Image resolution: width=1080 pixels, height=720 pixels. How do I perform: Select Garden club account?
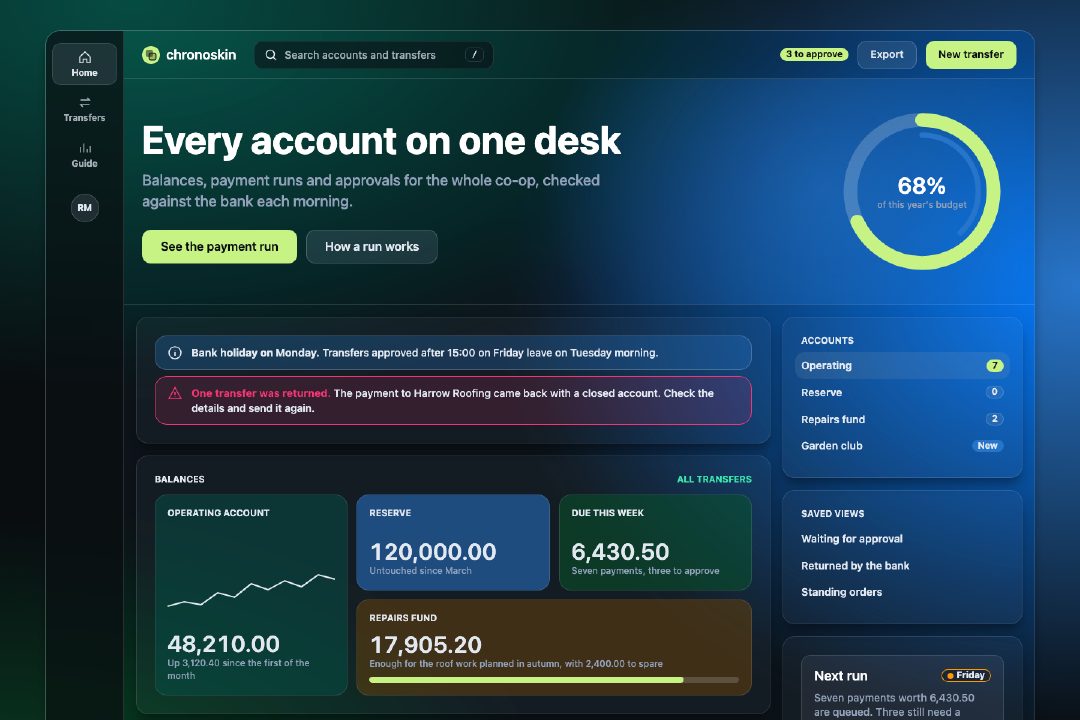tap(902, 446)
